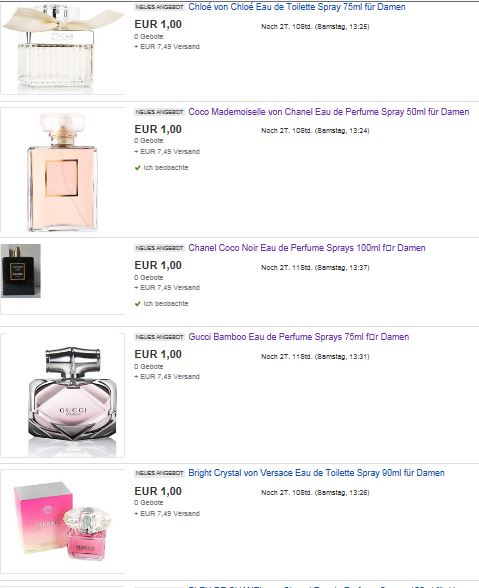Click the Chloé perfume bottle thumbnail
The width and height of the screenshot is (479, 588).
[x=62, y=48]
